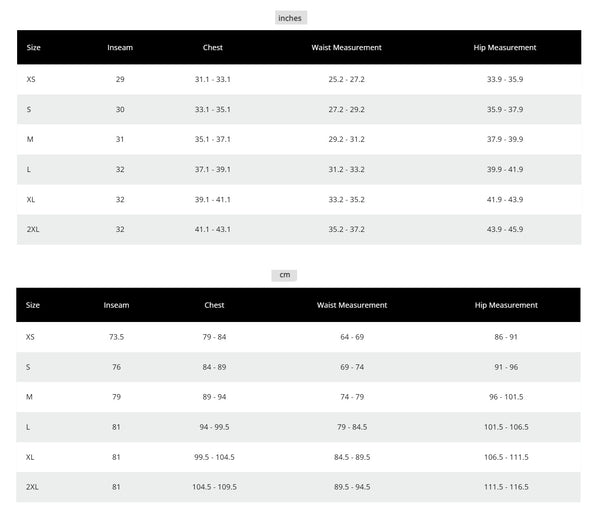600x516 pixels.
Task: Click Waist Measurement header in inches table
Action: (347, 47)
